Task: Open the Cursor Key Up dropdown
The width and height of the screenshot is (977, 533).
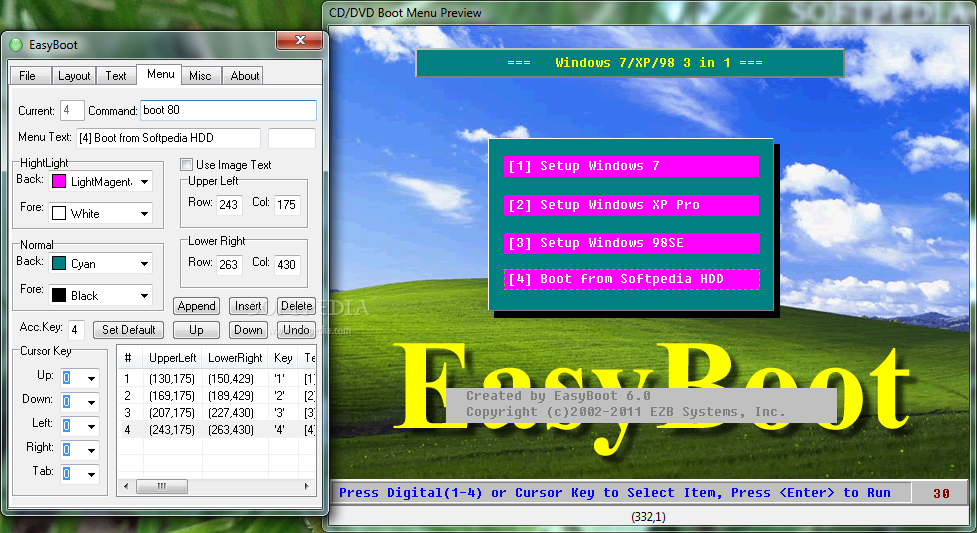Action: click(91, 378)
